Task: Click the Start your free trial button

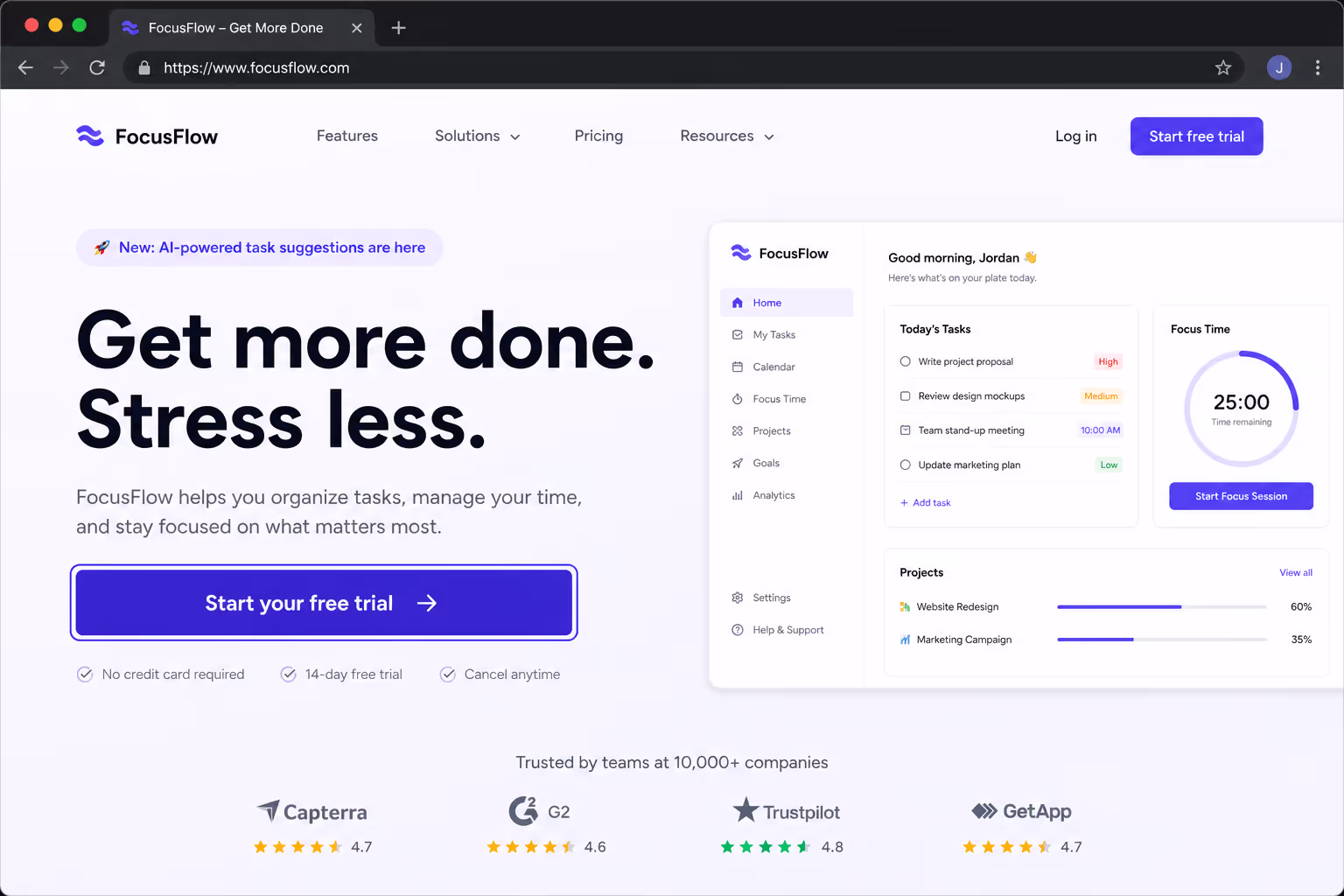Action: pyautogui.click(x=324, y=603)
